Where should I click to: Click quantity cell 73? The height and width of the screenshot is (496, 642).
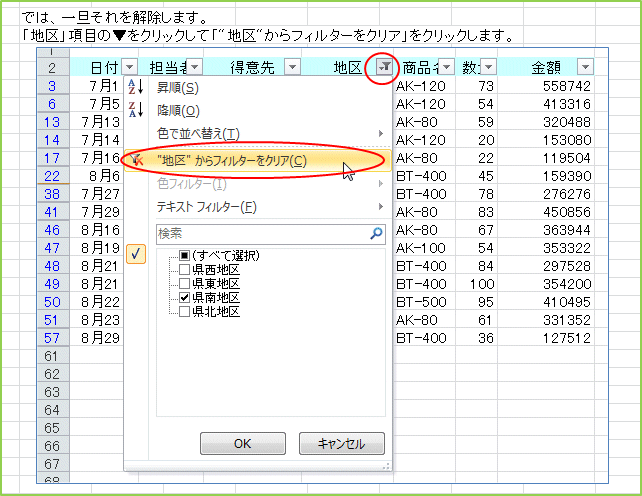click(x=477, y=86)
